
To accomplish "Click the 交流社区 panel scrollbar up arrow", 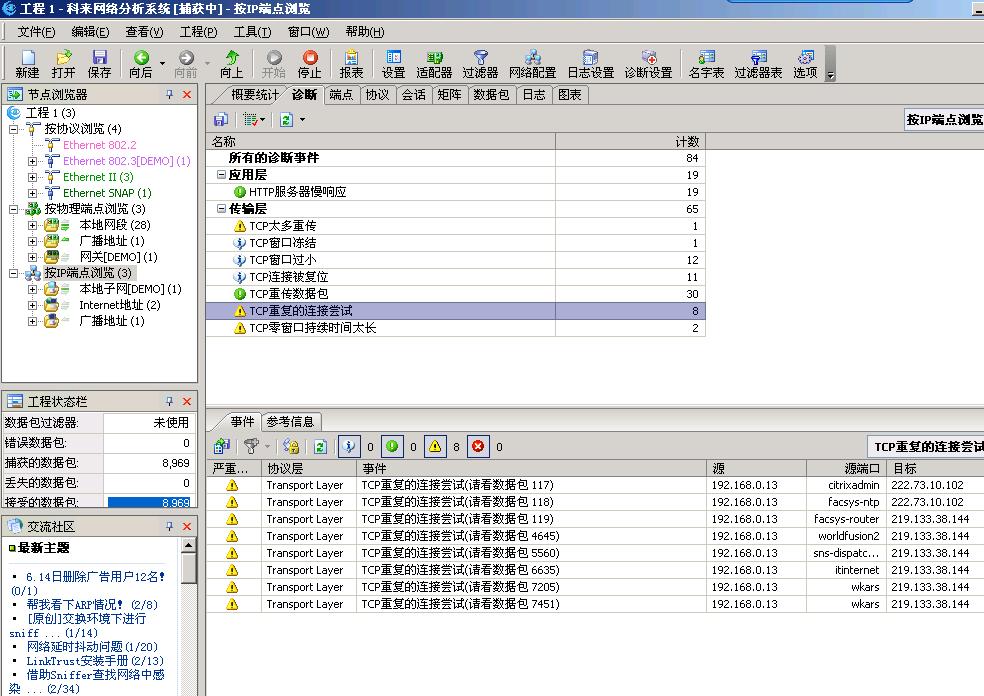I will pyautogui.click(x=188, y=546).
